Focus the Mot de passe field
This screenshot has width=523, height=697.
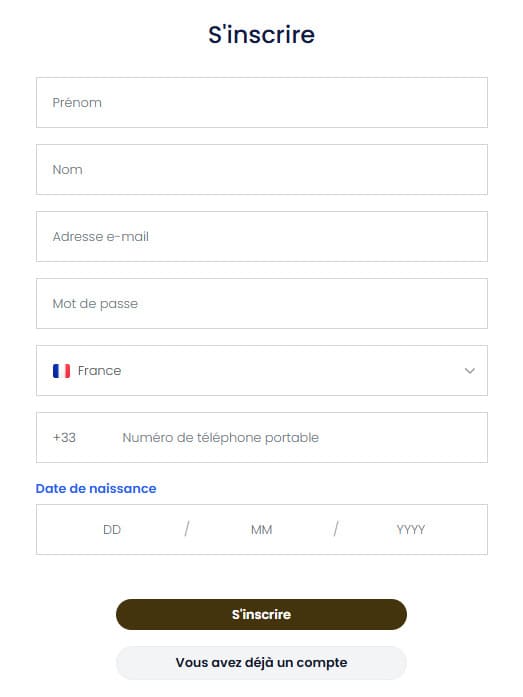click(262, 304)
